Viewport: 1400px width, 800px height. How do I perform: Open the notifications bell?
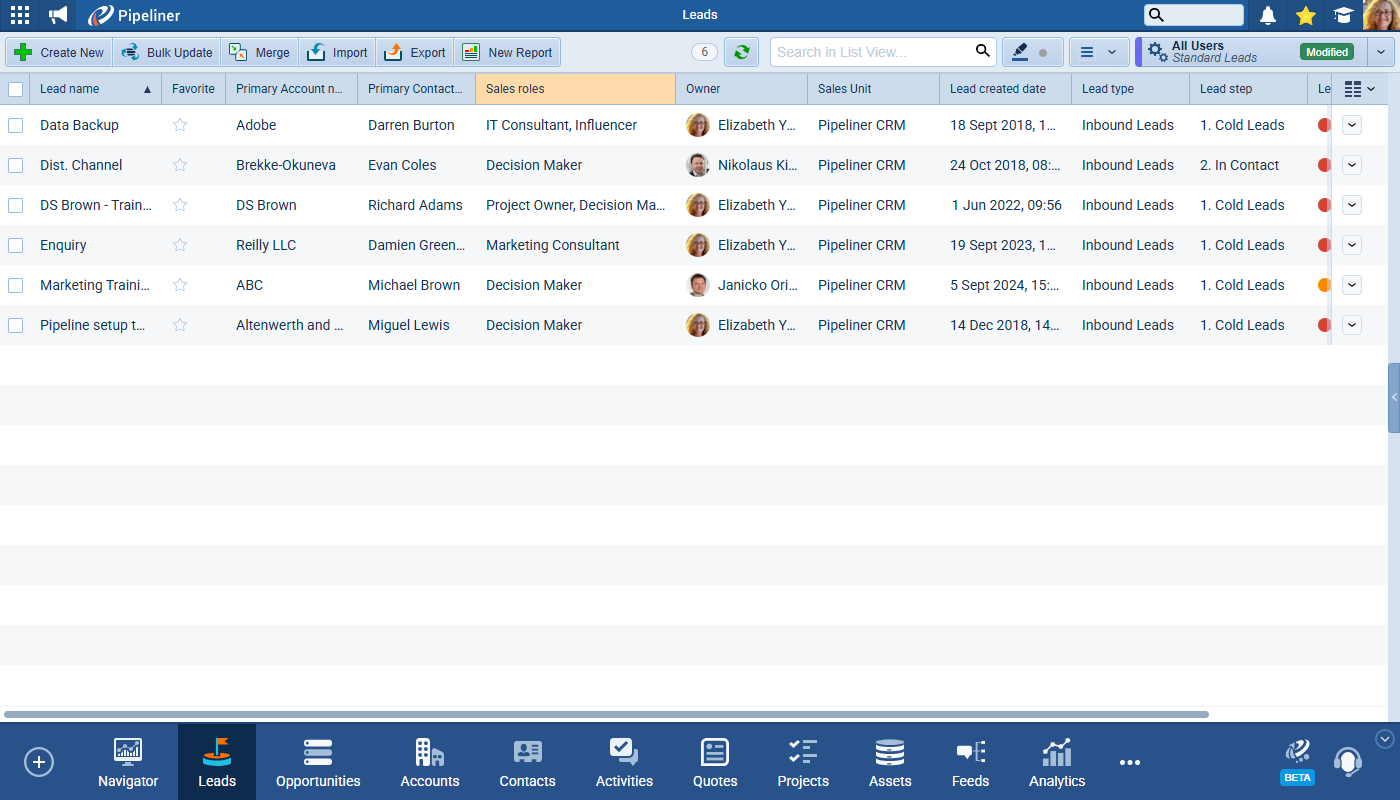click(x=1267, y=15)
